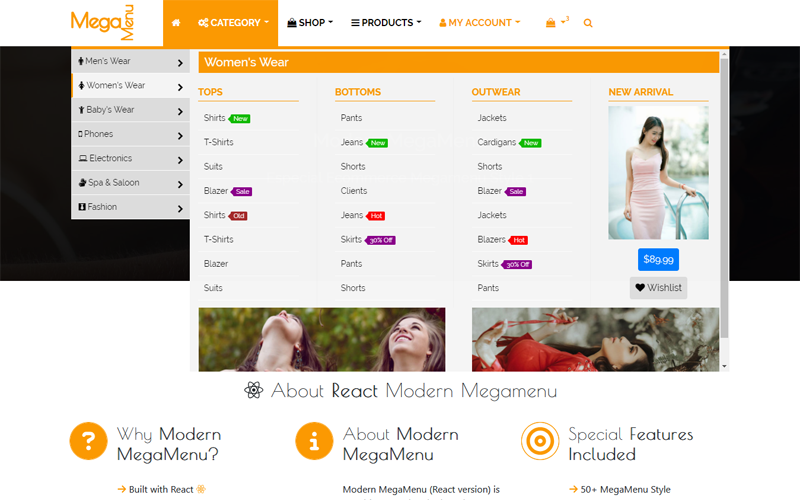The width and height of the screenshot is (800, 500).
Task: Click the Sale badge beside Tops Blazer
Action: 242,192
